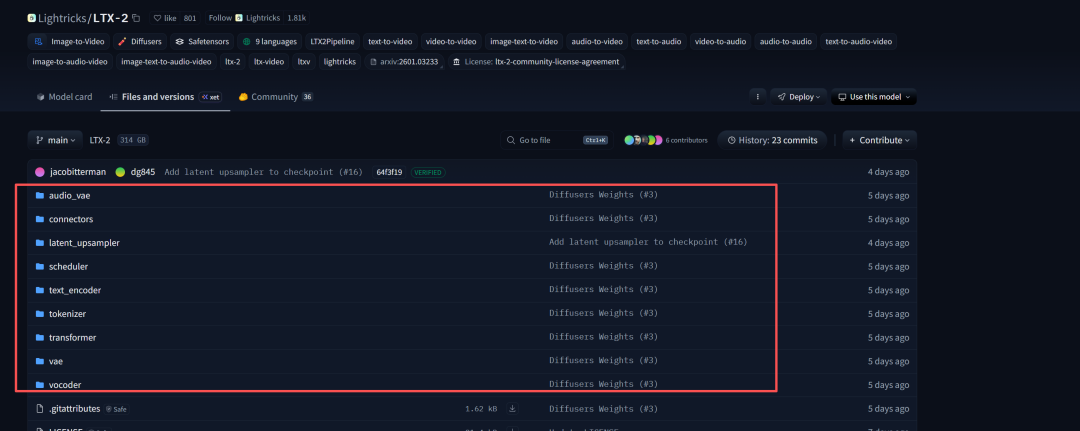Open the latent_upsampler folder
Image resolution: width=1080 pixels, height=431 pixels.
click(x=84, y=243)
